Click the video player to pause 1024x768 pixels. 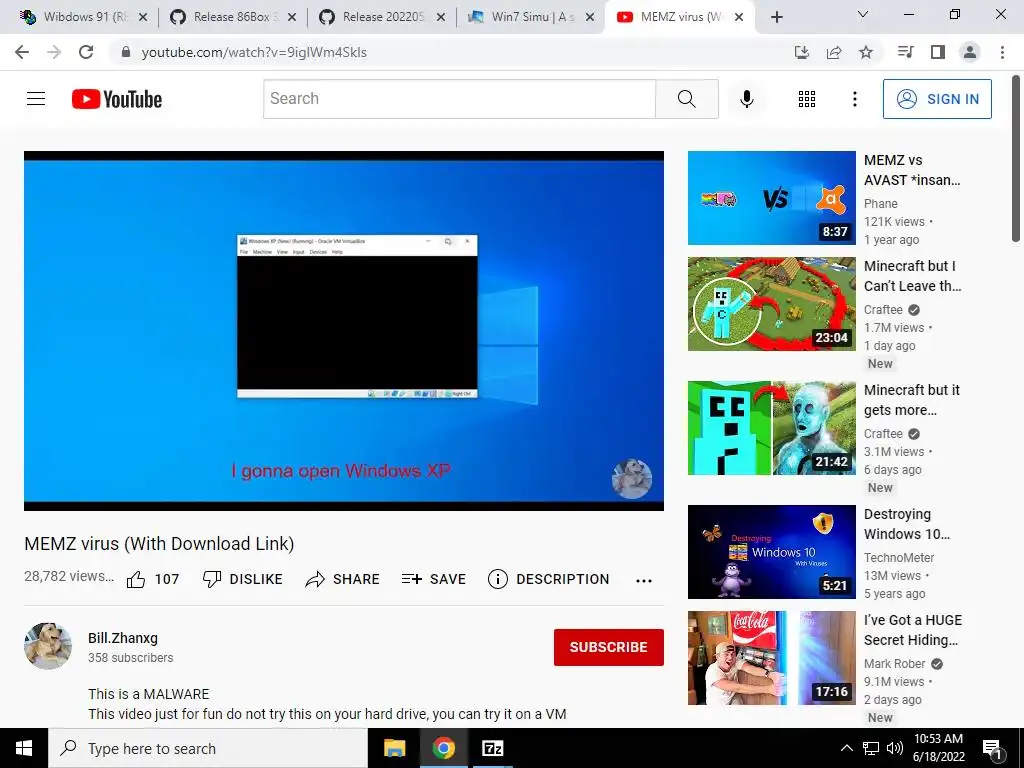click(344, 330)
